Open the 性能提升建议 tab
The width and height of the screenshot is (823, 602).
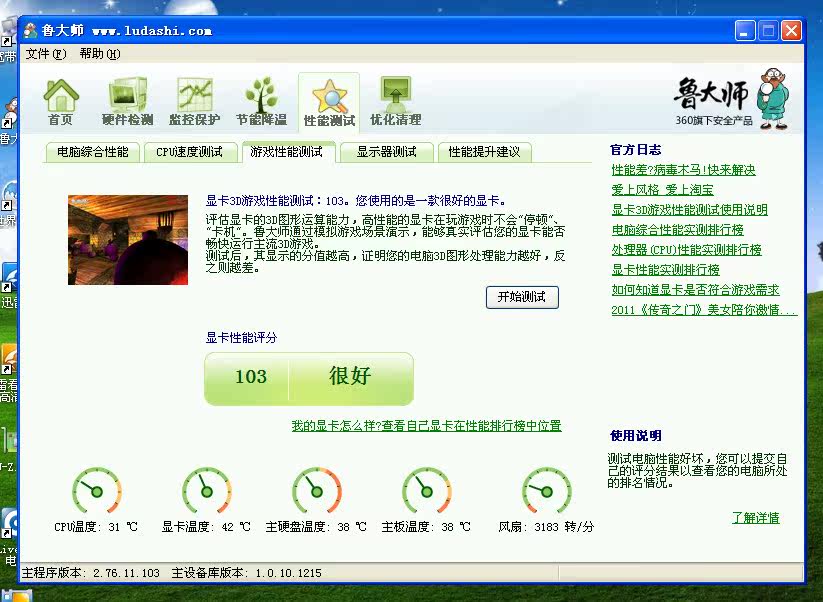point(484,152)
